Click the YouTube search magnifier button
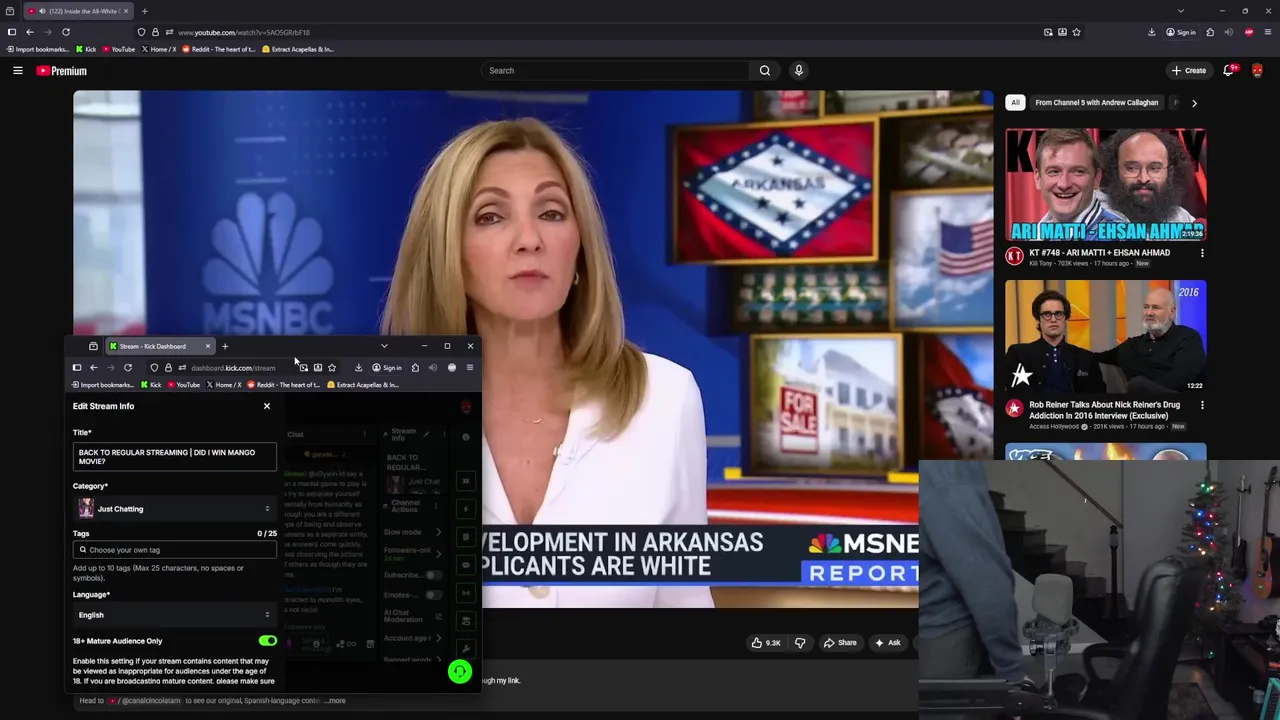Screen dimensions: 1280x720 click(x=765, y=71)
